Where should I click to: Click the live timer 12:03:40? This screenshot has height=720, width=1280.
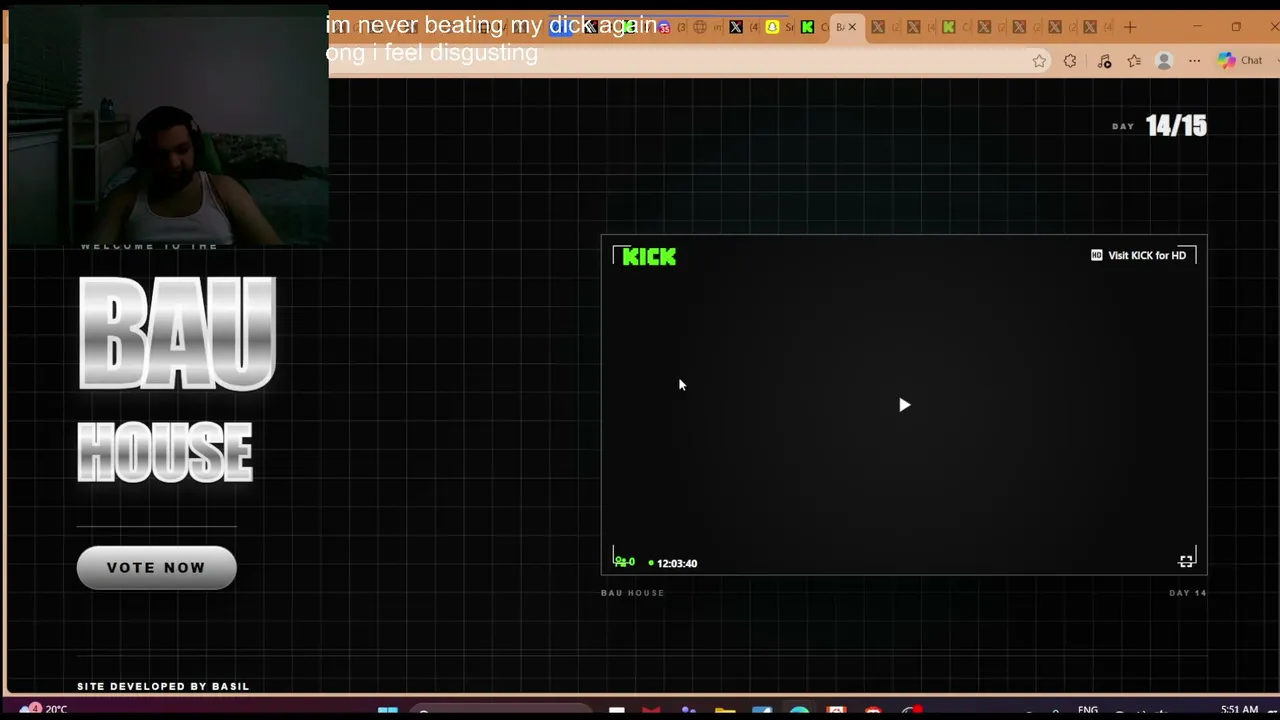coord(676,563)
